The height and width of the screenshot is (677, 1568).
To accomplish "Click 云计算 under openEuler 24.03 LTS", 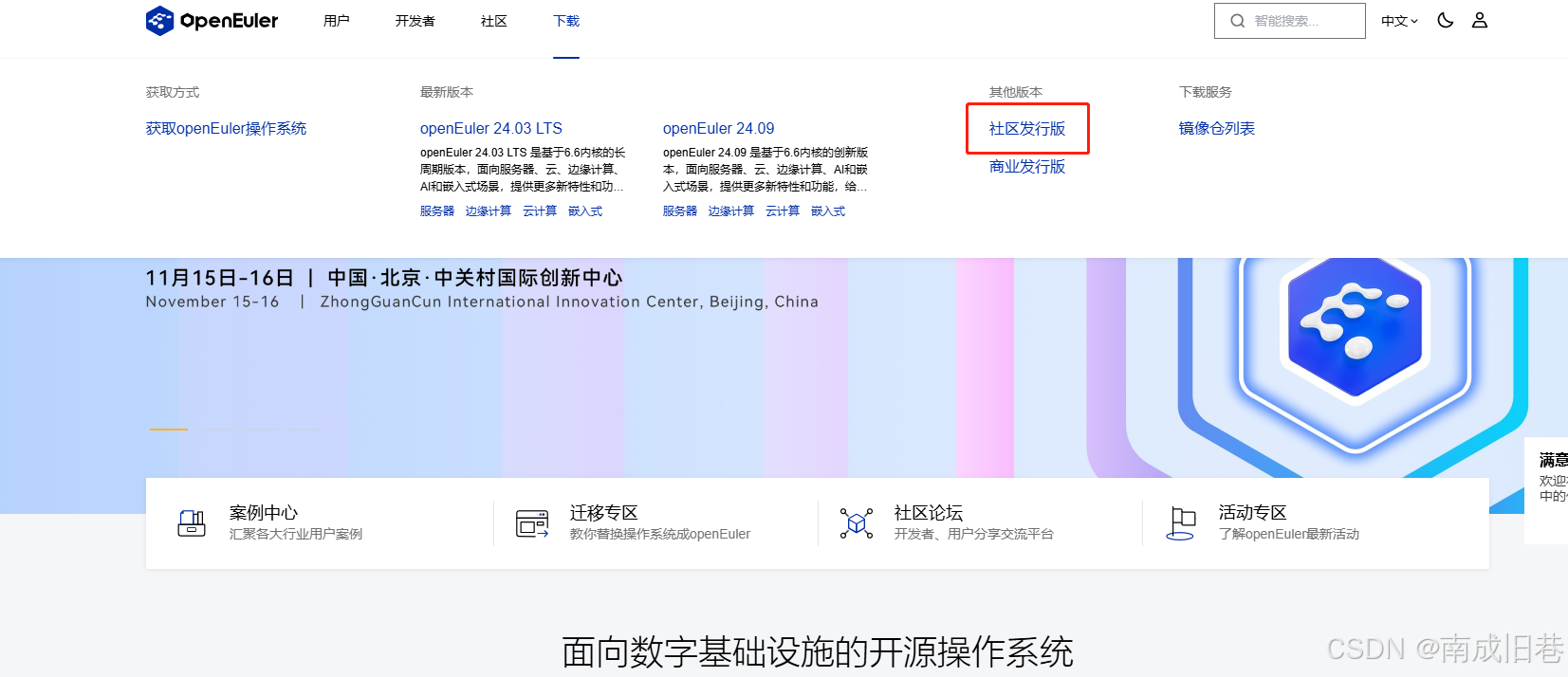I will tap(540, 210).
